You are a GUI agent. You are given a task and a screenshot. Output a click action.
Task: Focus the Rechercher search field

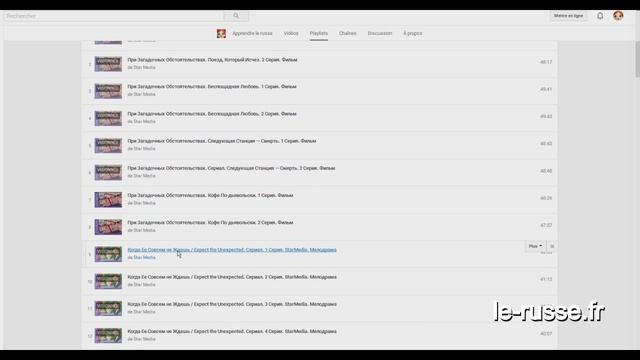[x=113, y=16]
